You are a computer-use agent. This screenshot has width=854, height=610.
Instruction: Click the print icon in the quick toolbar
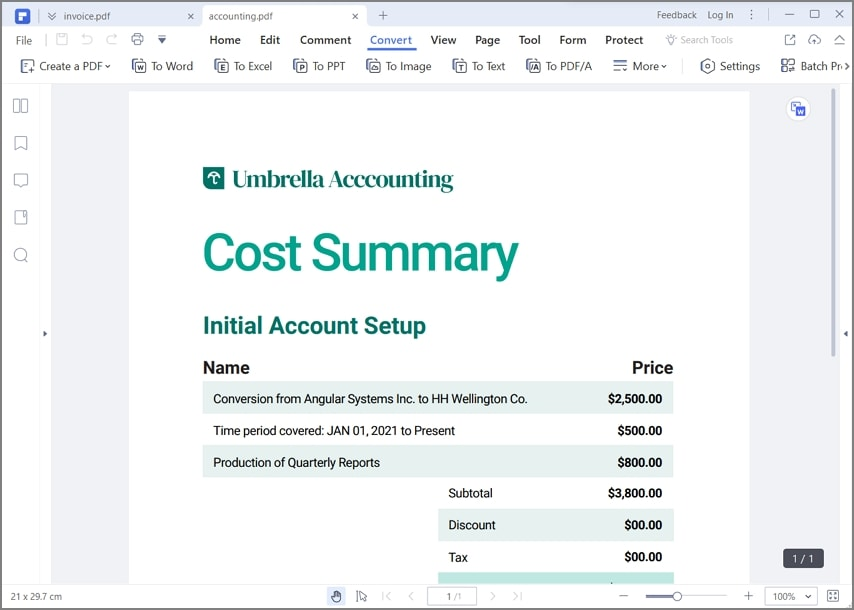tap(137, 40)
